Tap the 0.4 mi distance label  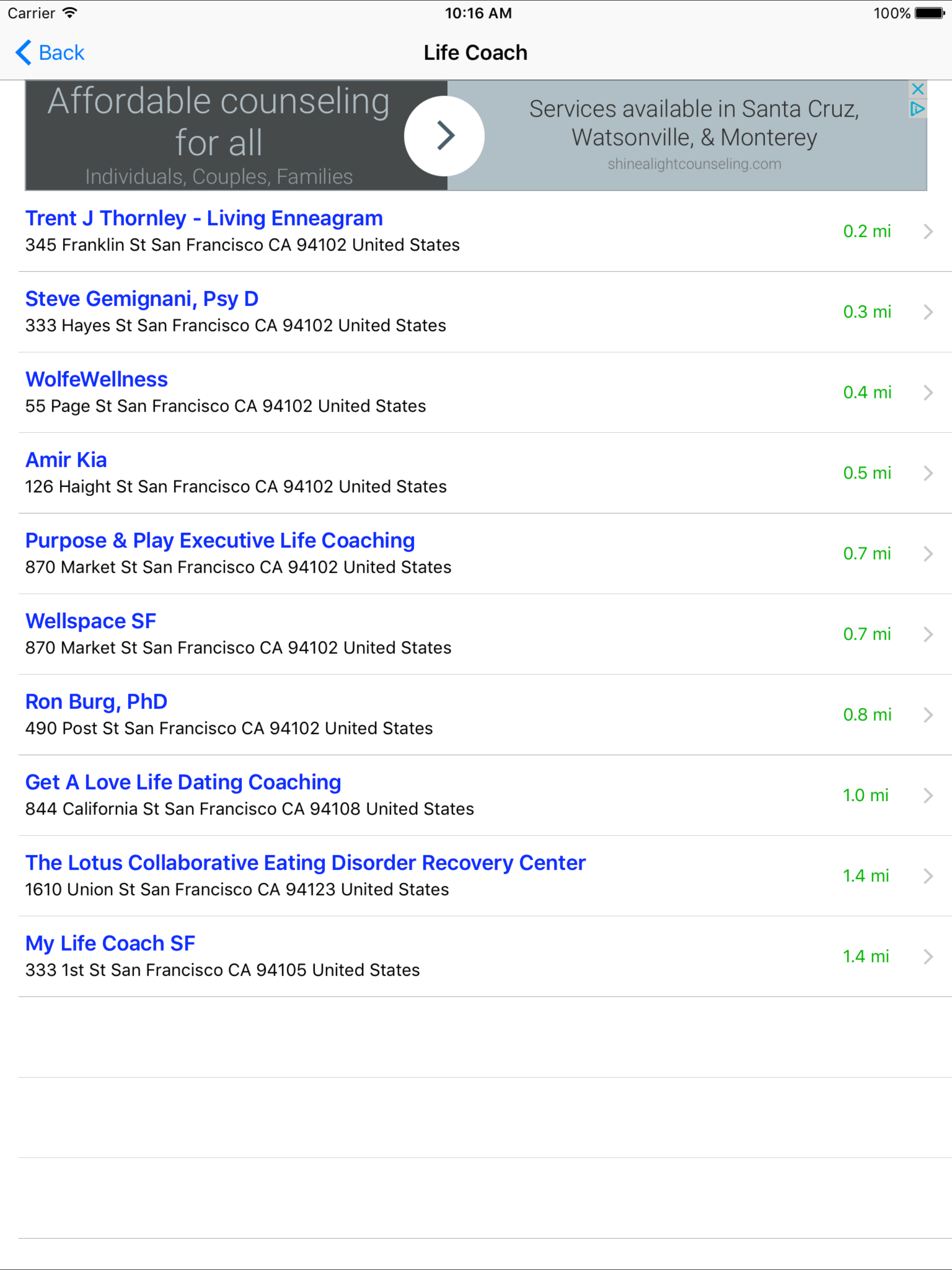click(867, 393)
